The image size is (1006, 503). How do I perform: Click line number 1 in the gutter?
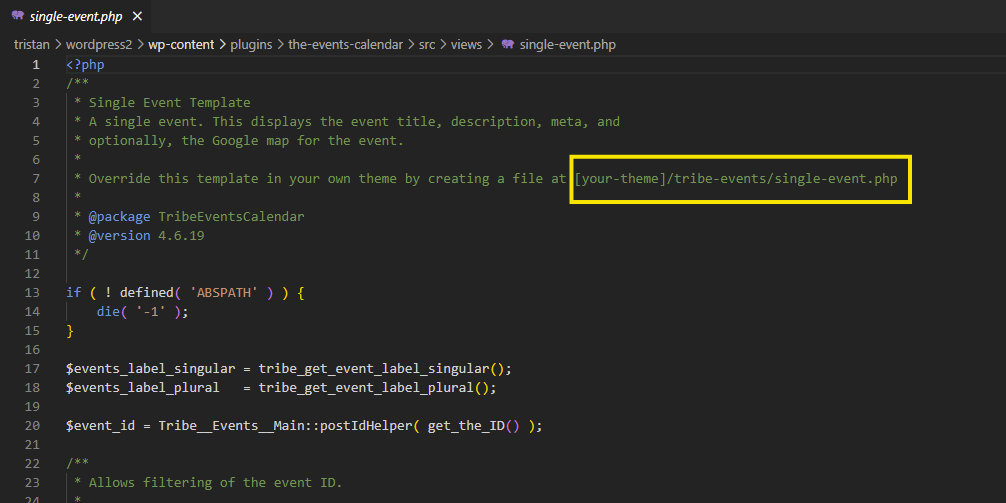[36, 65]
